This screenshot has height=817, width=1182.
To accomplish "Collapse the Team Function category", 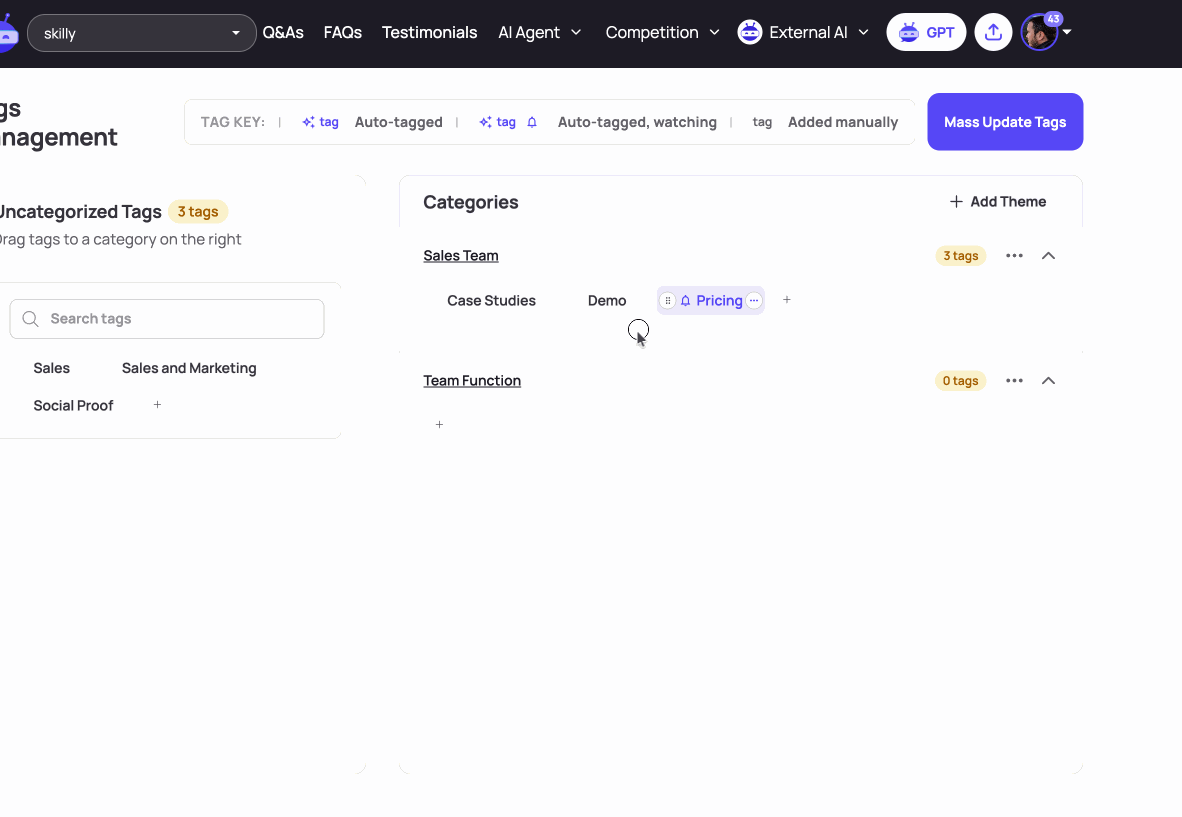I will tap(1048, 381).
